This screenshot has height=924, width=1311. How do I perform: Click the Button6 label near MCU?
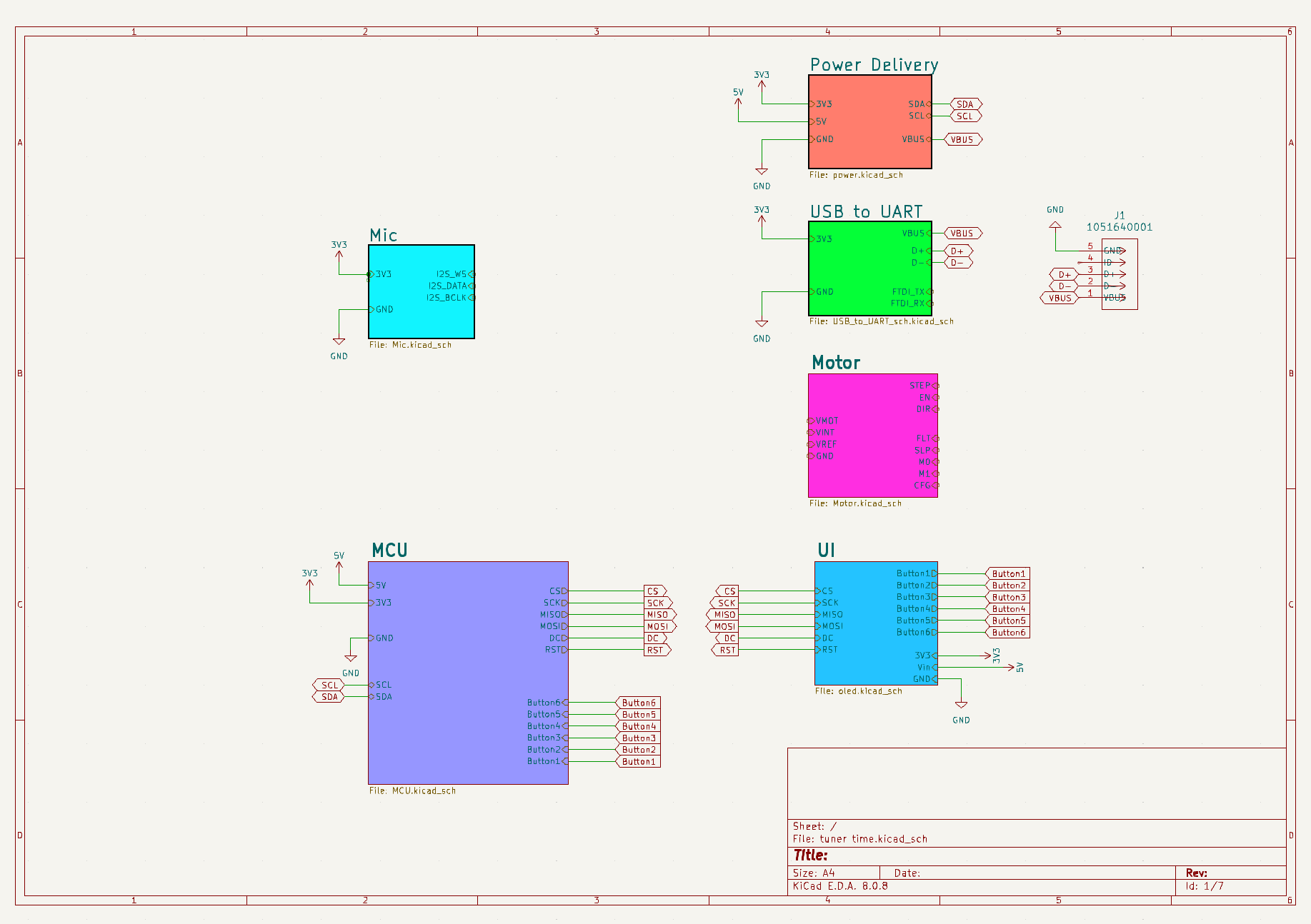[x=637, y=702]
